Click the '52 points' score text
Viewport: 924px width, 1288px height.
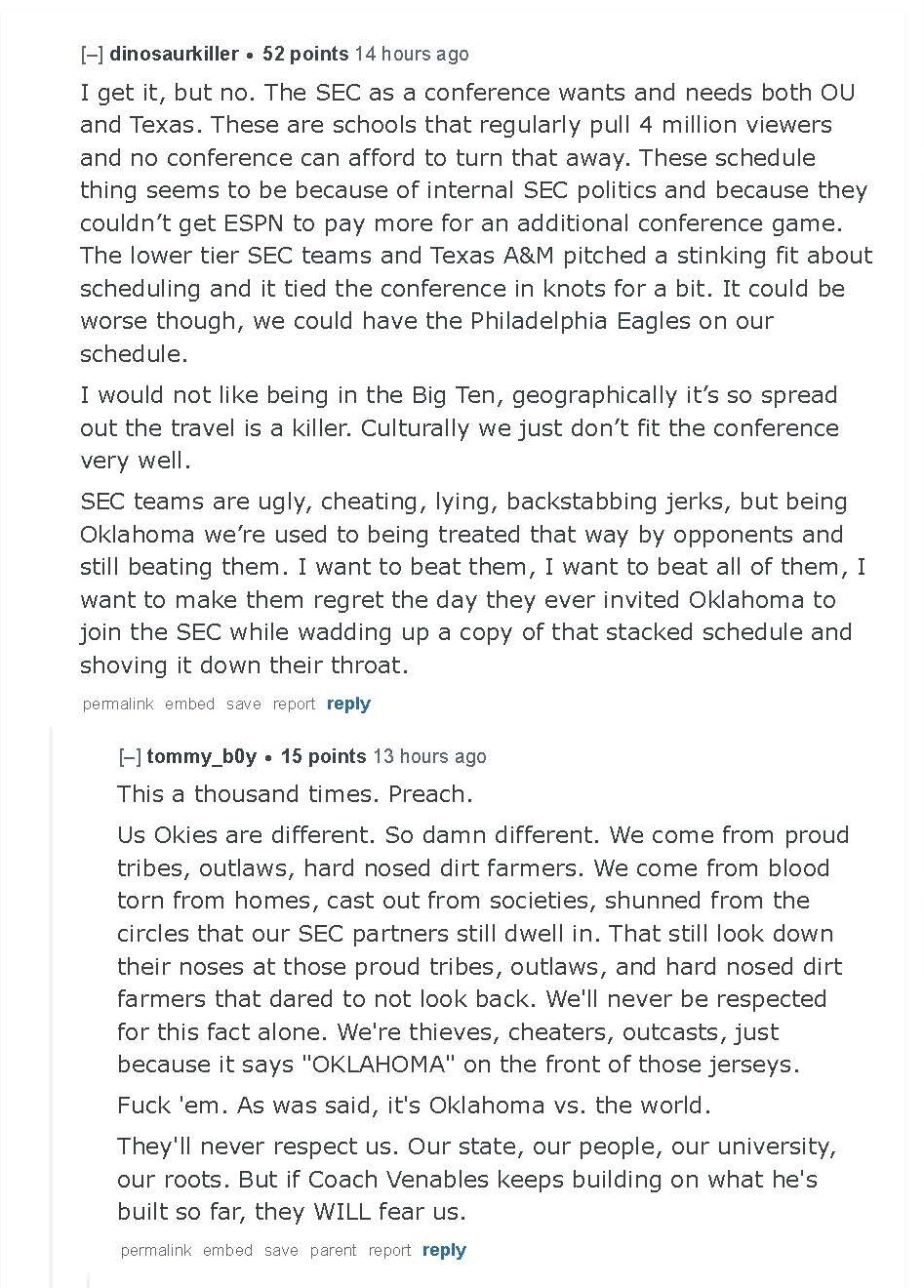305,54
